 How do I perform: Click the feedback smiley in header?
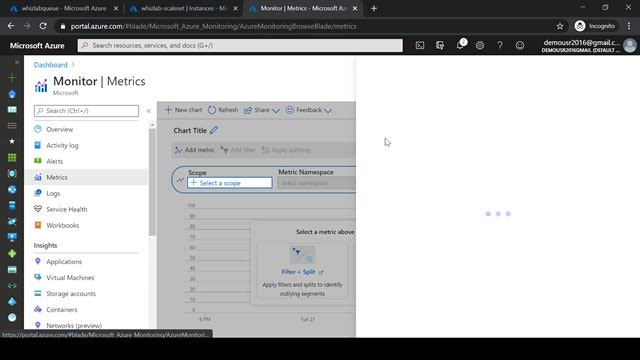tap(520, 45)
